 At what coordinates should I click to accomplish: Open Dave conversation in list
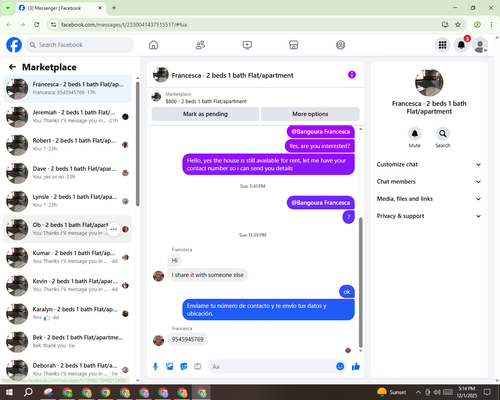pyautogui.click(x=67, y=173)
